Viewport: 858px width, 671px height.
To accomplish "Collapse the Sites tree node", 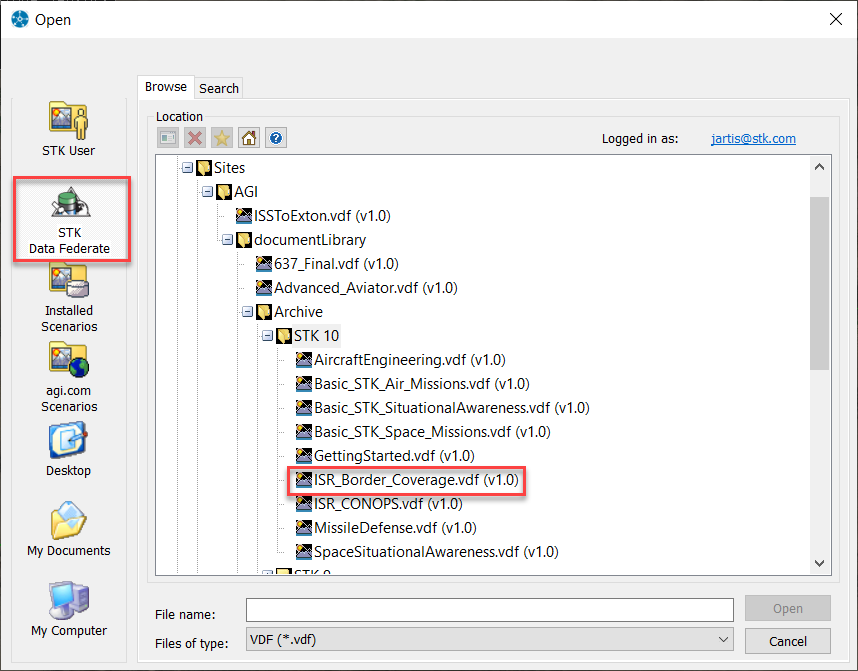I will pos(187,167).
